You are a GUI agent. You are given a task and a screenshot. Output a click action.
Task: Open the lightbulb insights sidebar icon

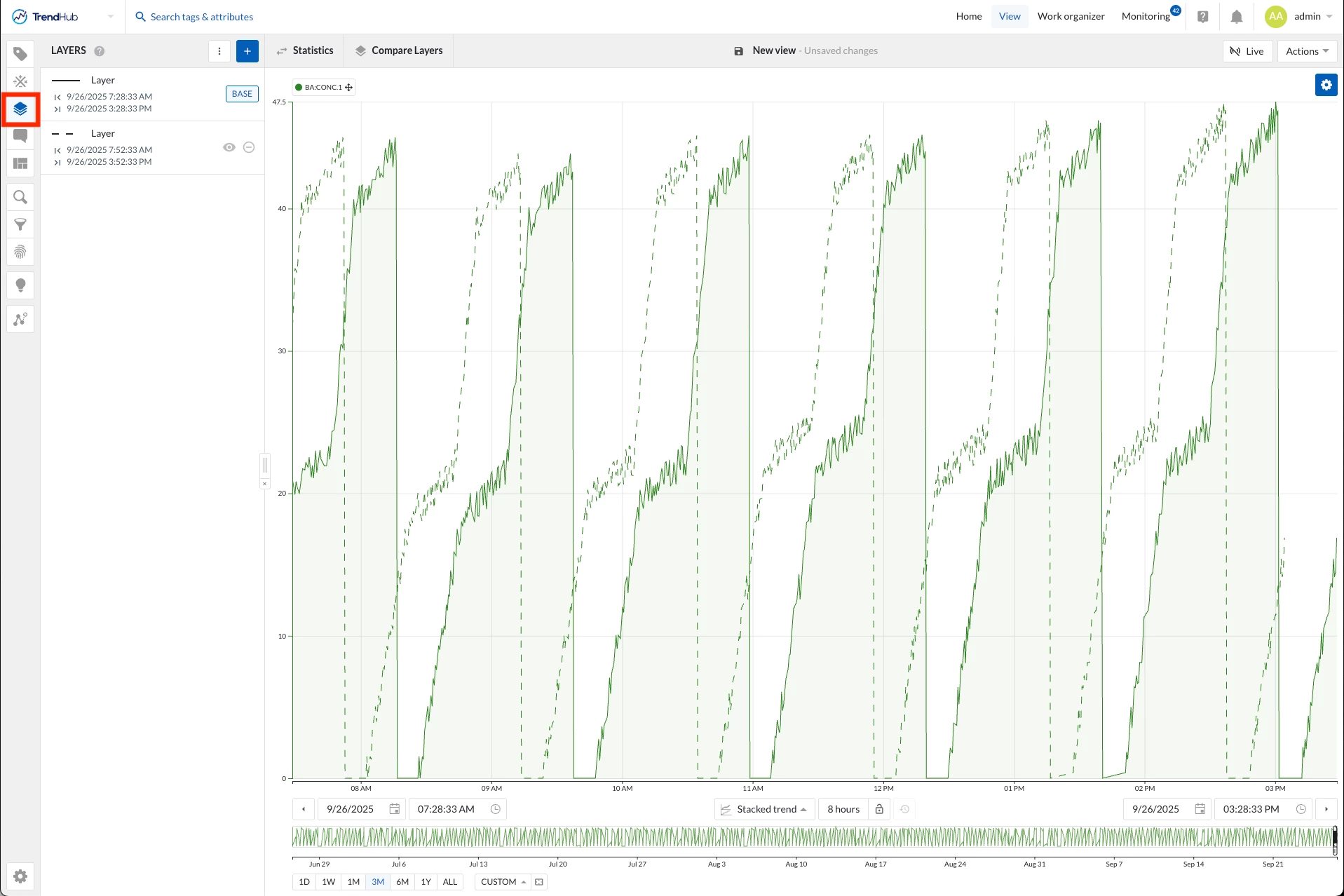(x=20, y=285)
